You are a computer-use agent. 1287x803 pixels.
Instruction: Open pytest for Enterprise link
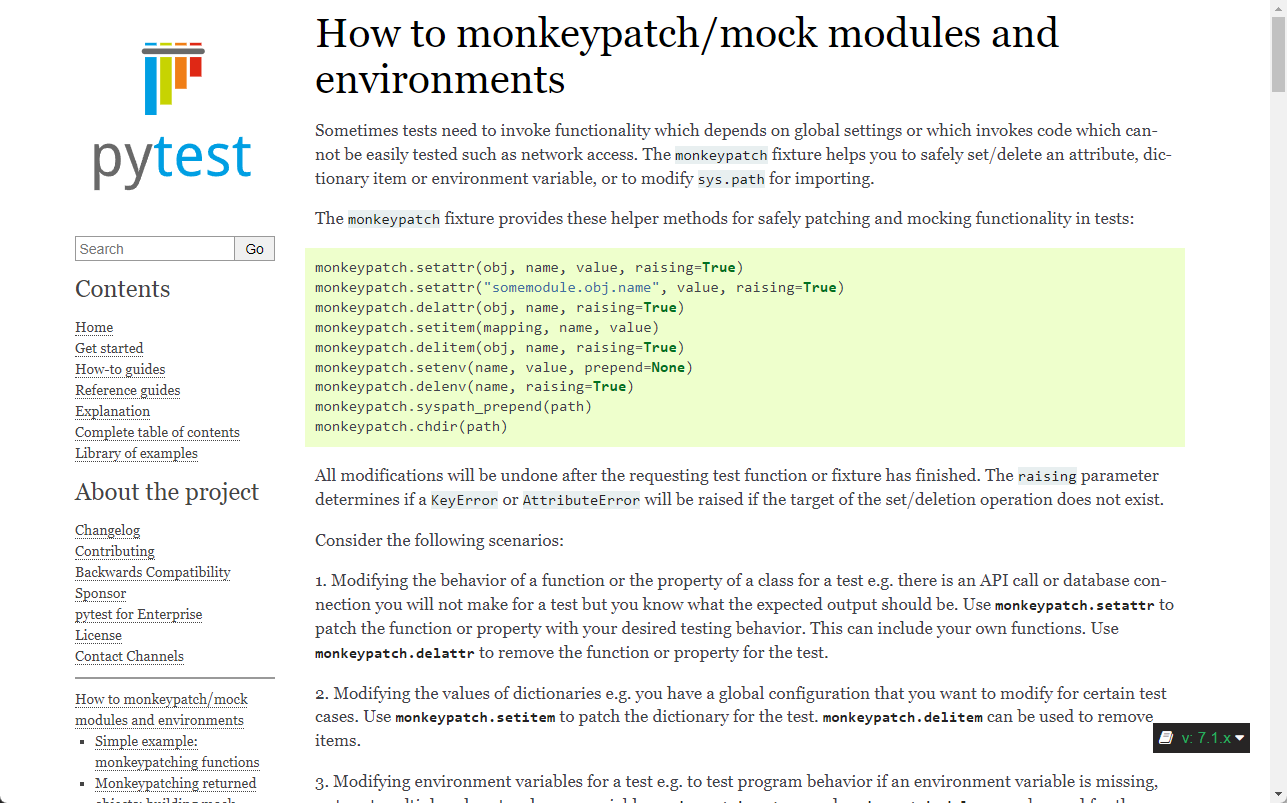point(139,614)
